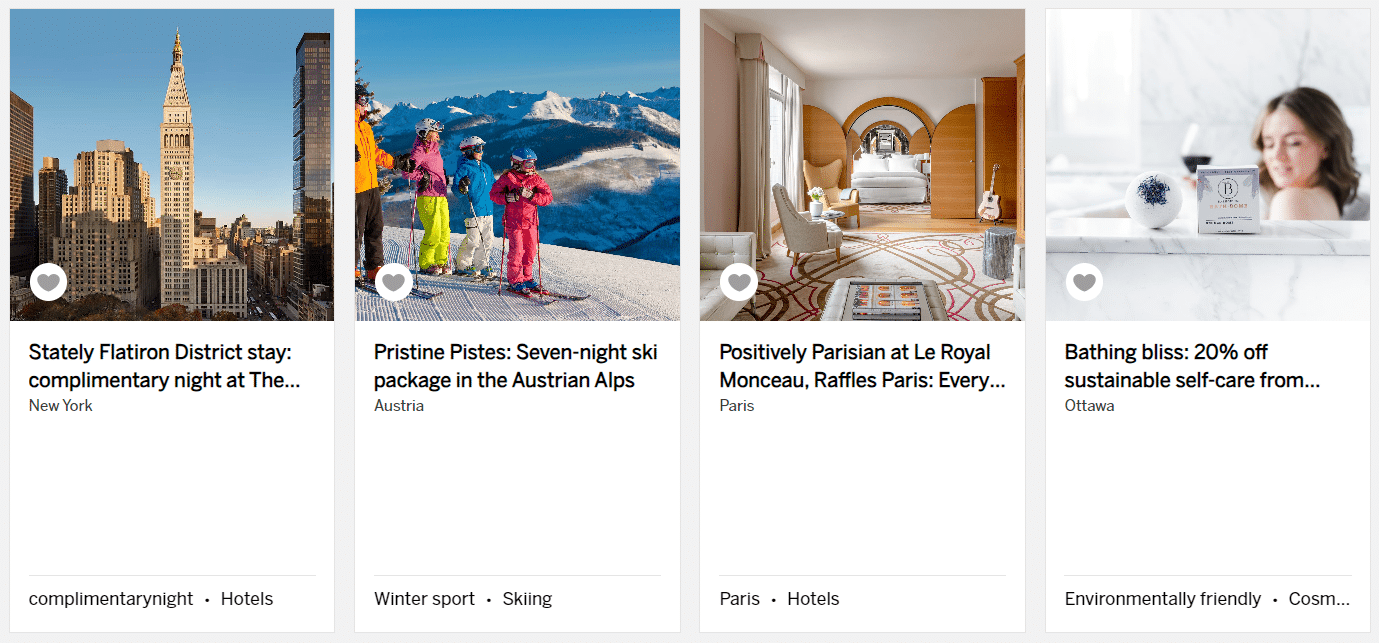Viewport: 1379px width, 643px height.
Task: Filter by Hotels tag on Flatiron card
Action: click(x=247, y=599)
